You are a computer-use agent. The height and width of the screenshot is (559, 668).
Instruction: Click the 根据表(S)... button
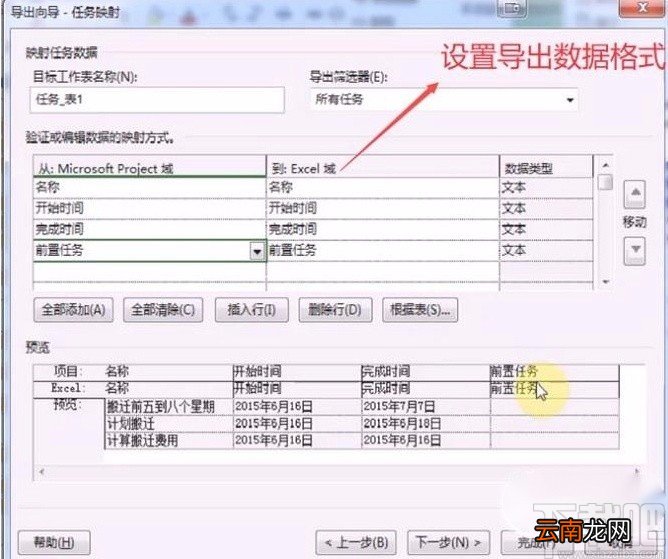click(420, 310)
